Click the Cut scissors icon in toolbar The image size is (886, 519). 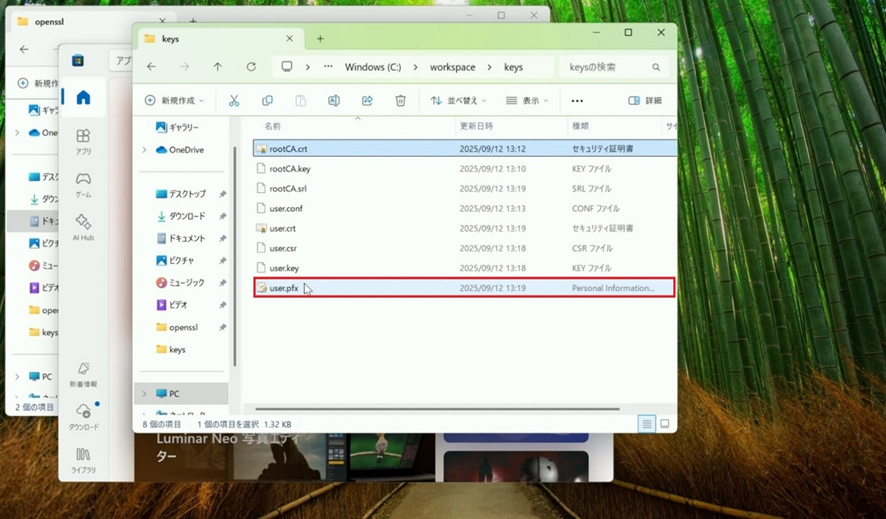coord(234,101)
